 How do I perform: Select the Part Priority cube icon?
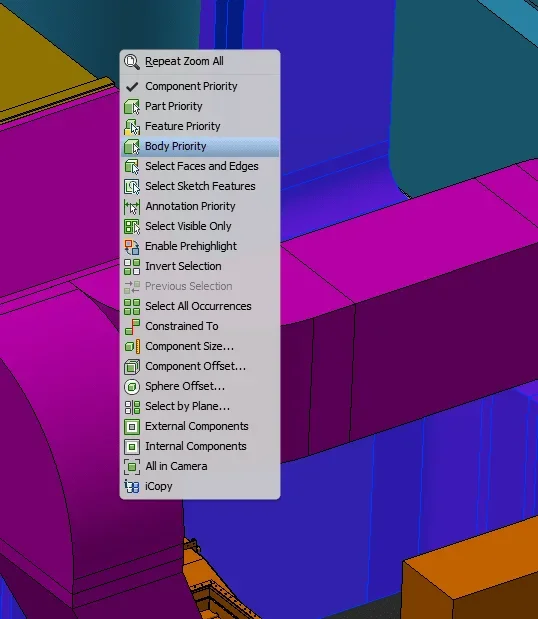click(x=132, y=106)
